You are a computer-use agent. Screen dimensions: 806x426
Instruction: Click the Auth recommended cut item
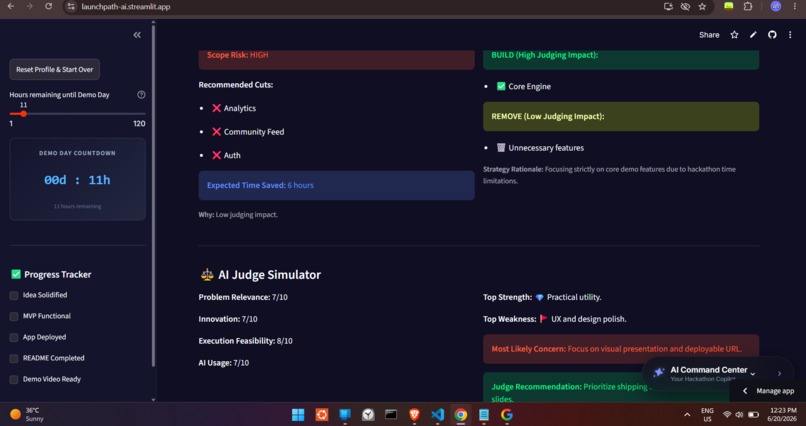[x=226, y=155]
